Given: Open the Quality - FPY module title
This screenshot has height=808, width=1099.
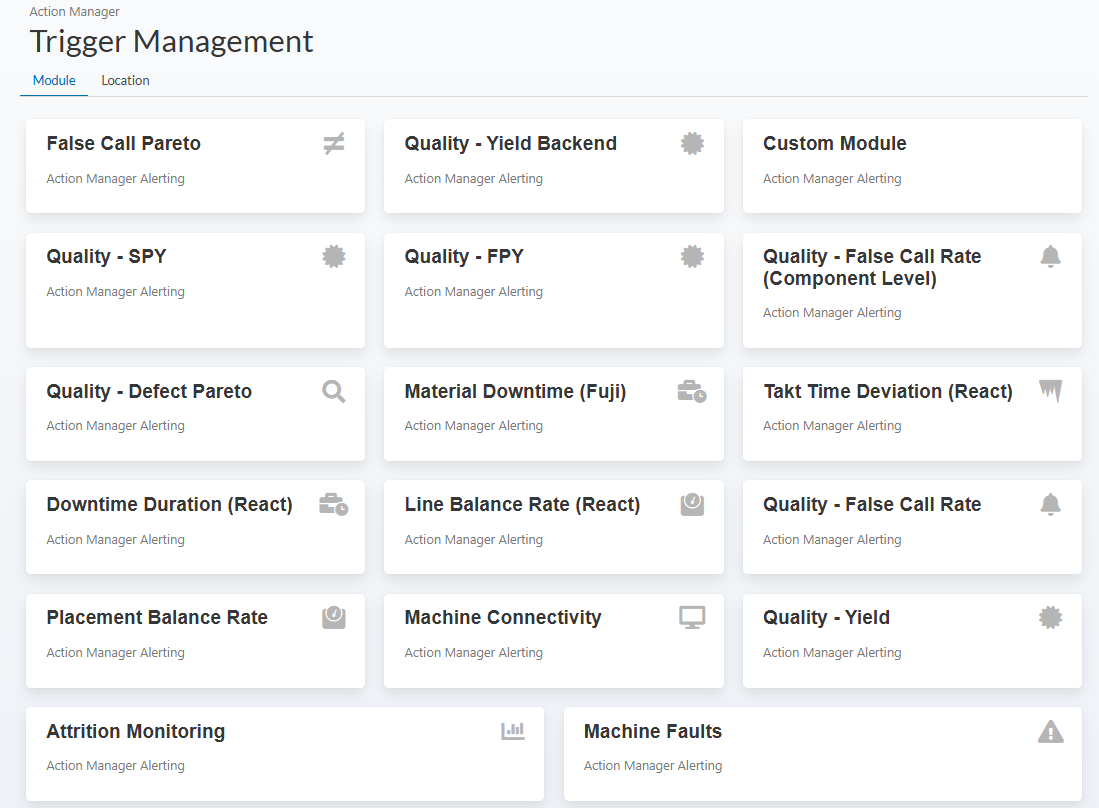Looking at the screenshot, I should [x=464, y=257].
